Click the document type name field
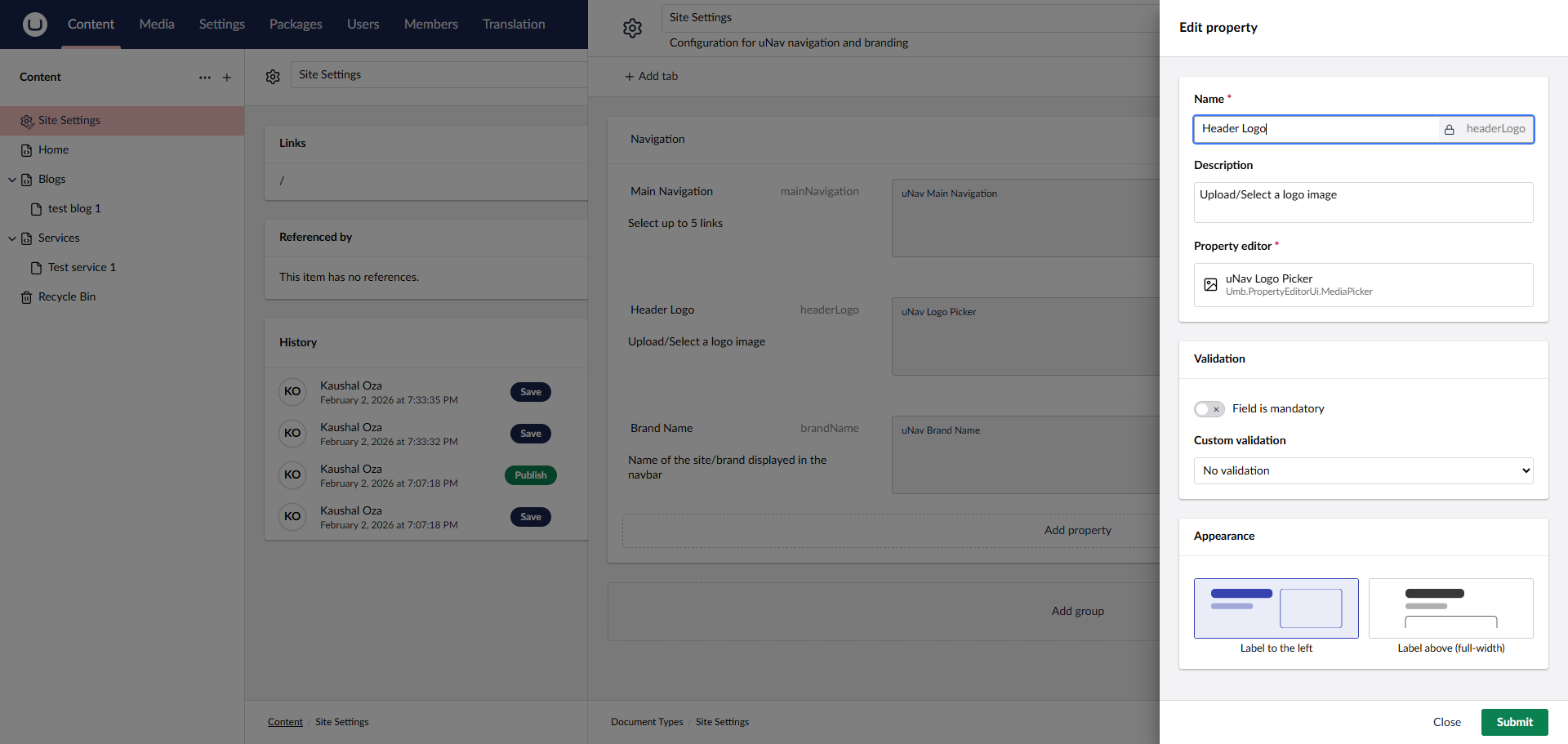This screenshot has width=1568, height=744. pyautogui.click(x=911, y=18)
